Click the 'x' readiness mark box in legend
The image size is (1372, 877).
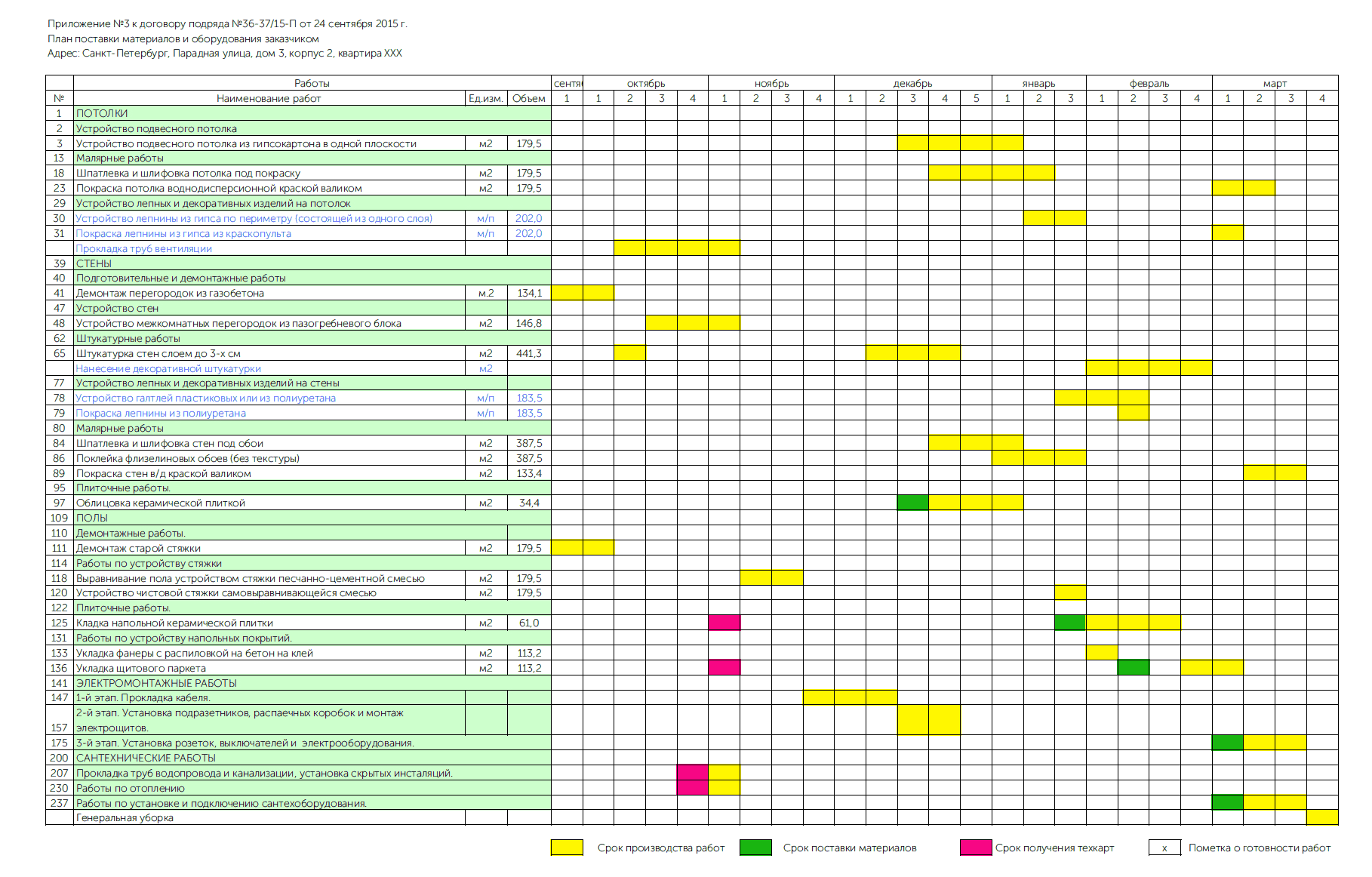click(1164, 848)
